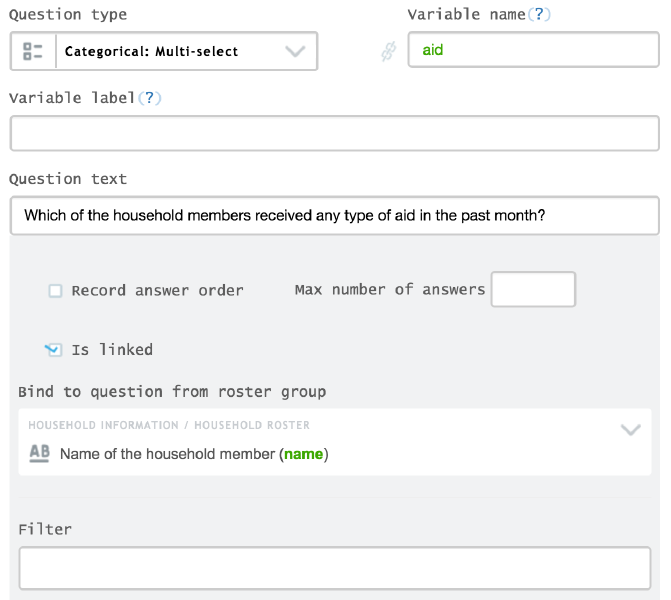671x600 pixels.
Task: Focus the Filter expression field
Action: pyautogui.click(x=334, y=568)
